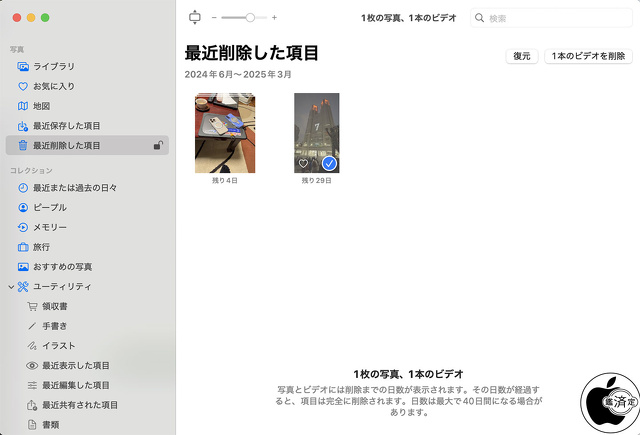The width and height of the screenshot is (640, 435).
Task: Deselect the blue checkmark on video thumbnail
Action: point(329,163)
